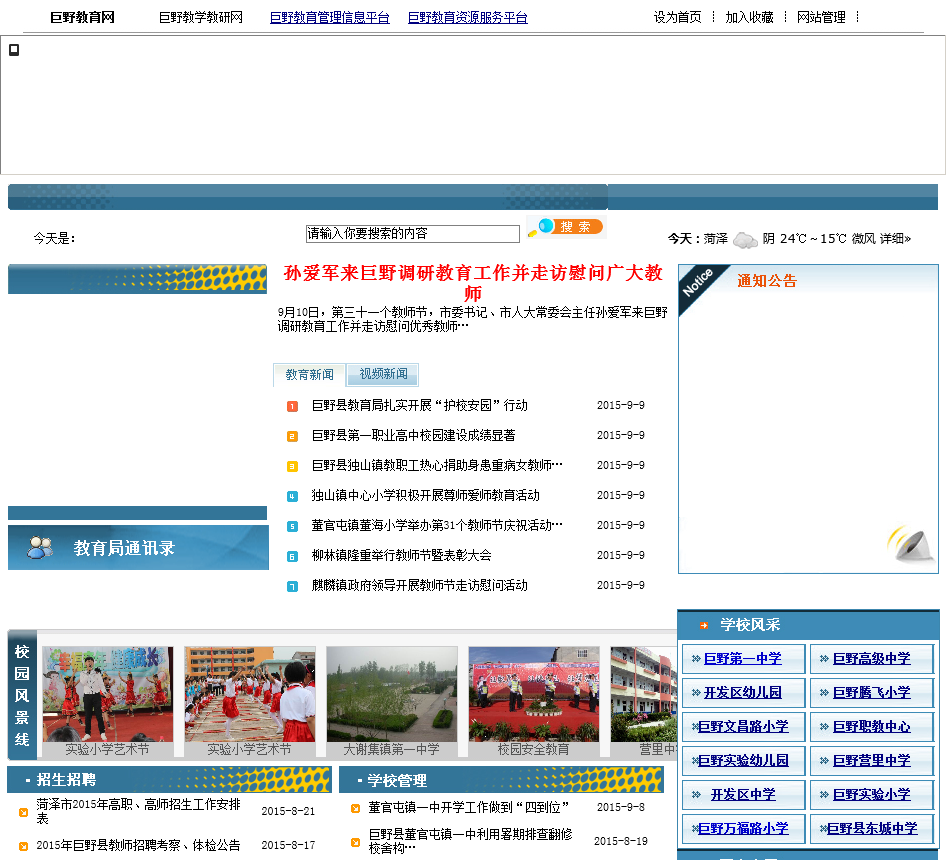Open 巨野教学教研网 in top navigation
The height and width of the screenshot is (860, 946).
coord(201,17)
